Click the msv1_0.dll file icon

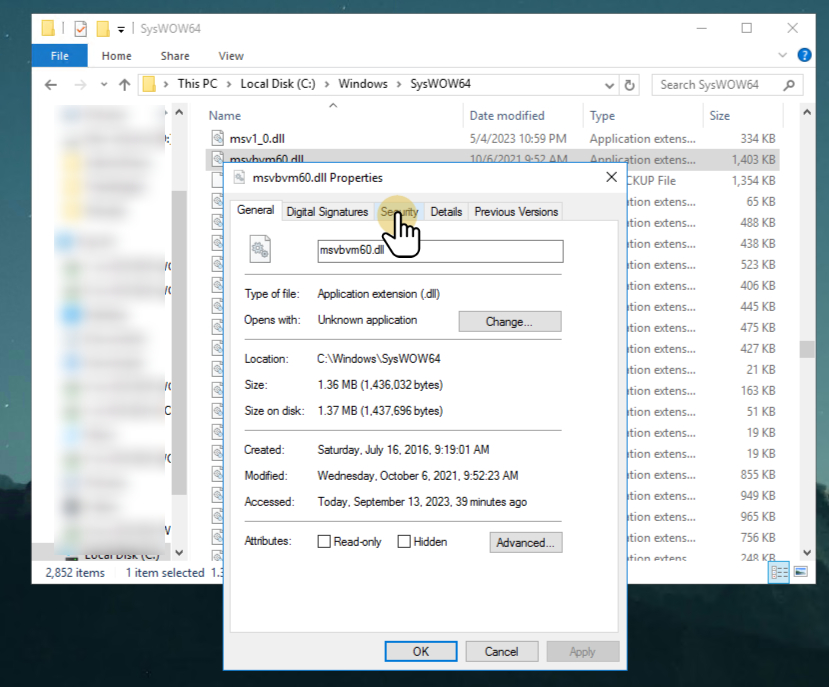(x=217, y=139)
